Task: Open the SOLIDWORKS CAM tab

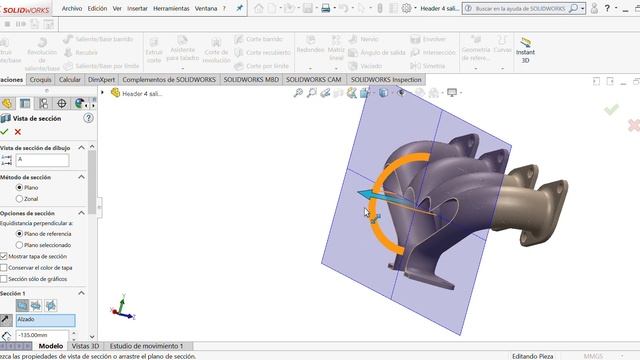Action: point(313,80)
